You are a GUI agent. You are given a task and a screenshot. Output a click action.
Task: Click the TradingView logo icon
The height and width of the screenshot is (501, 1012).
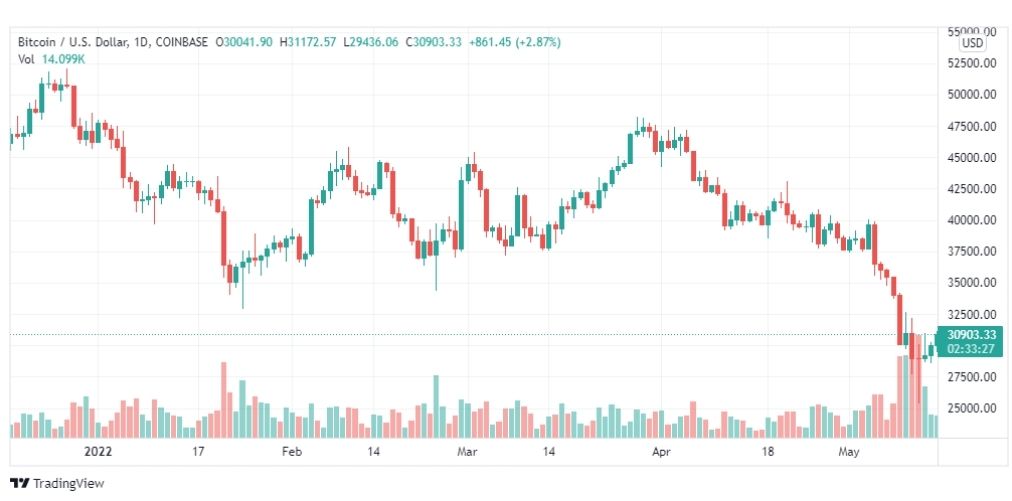pos(19,483)
